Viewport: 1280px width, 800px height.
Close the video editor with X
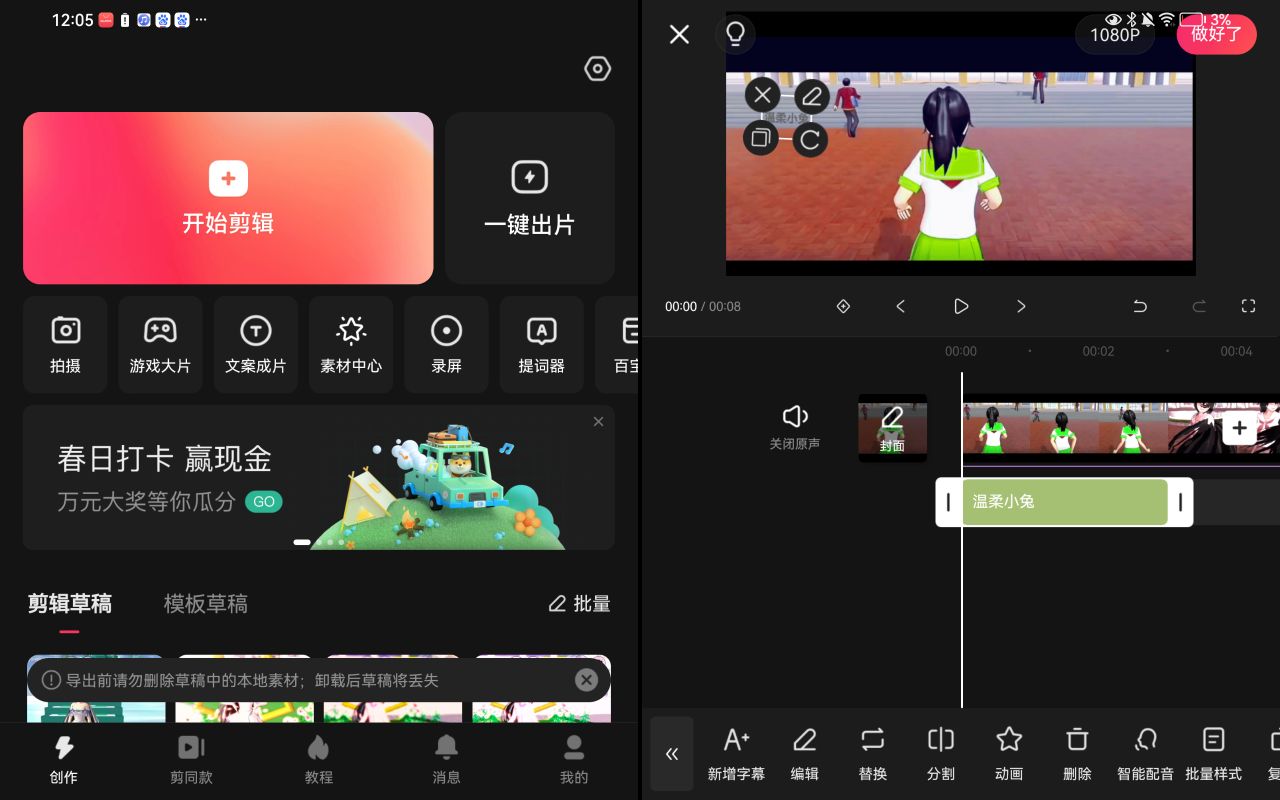679,34
